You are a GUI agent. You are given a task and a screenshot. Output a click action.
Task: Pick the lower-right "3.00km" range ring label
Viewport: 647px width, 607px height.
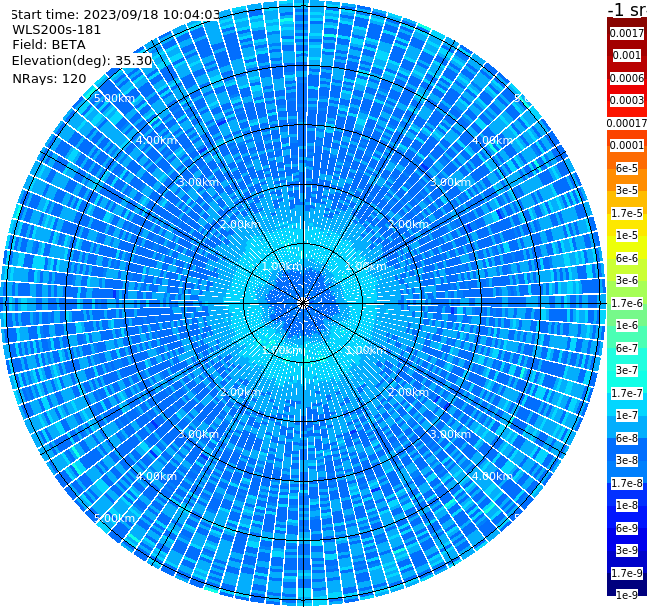pos(450,434)
